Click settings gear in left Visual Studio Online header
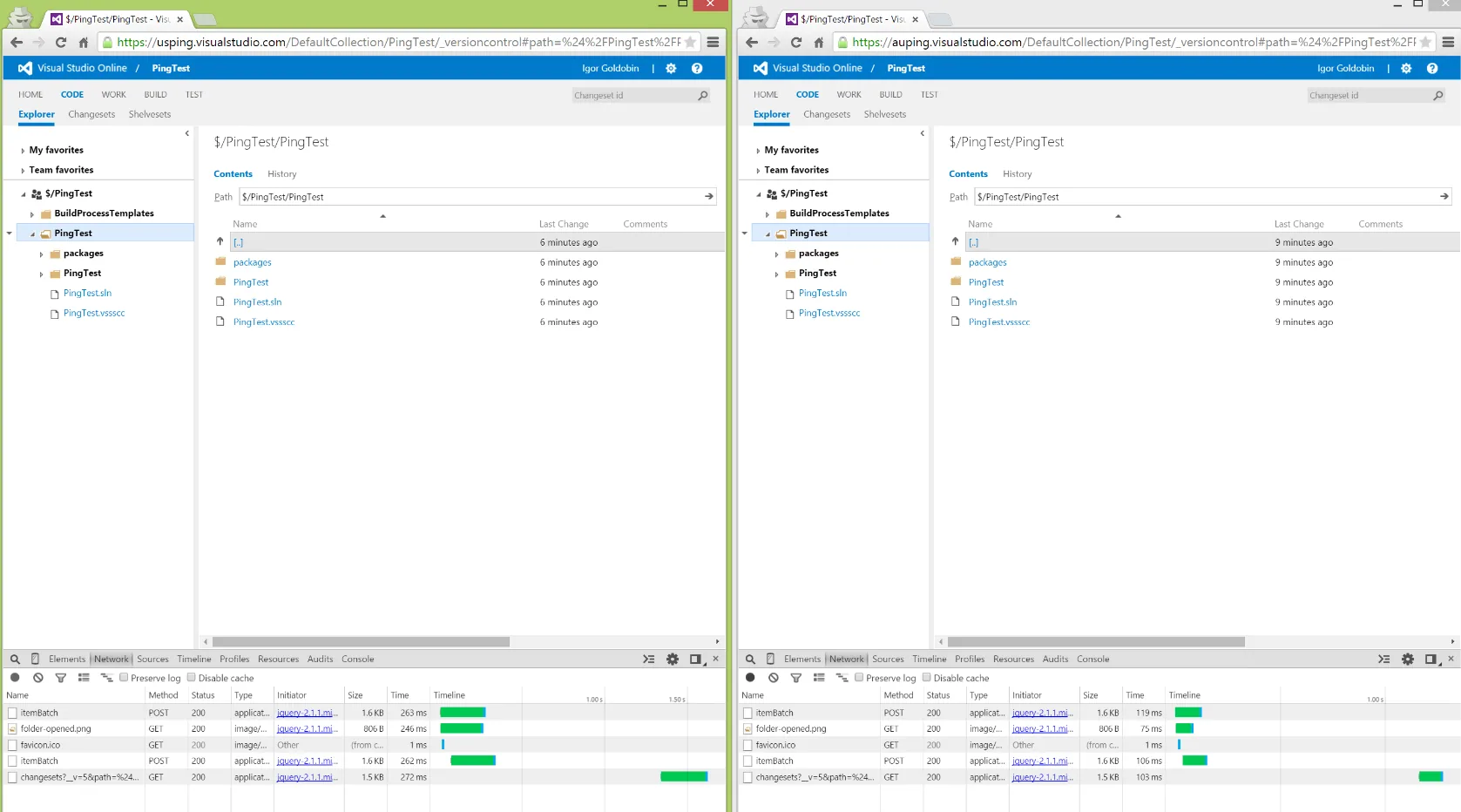Screen dimensions: 1461x812 (x=671, y=68)
